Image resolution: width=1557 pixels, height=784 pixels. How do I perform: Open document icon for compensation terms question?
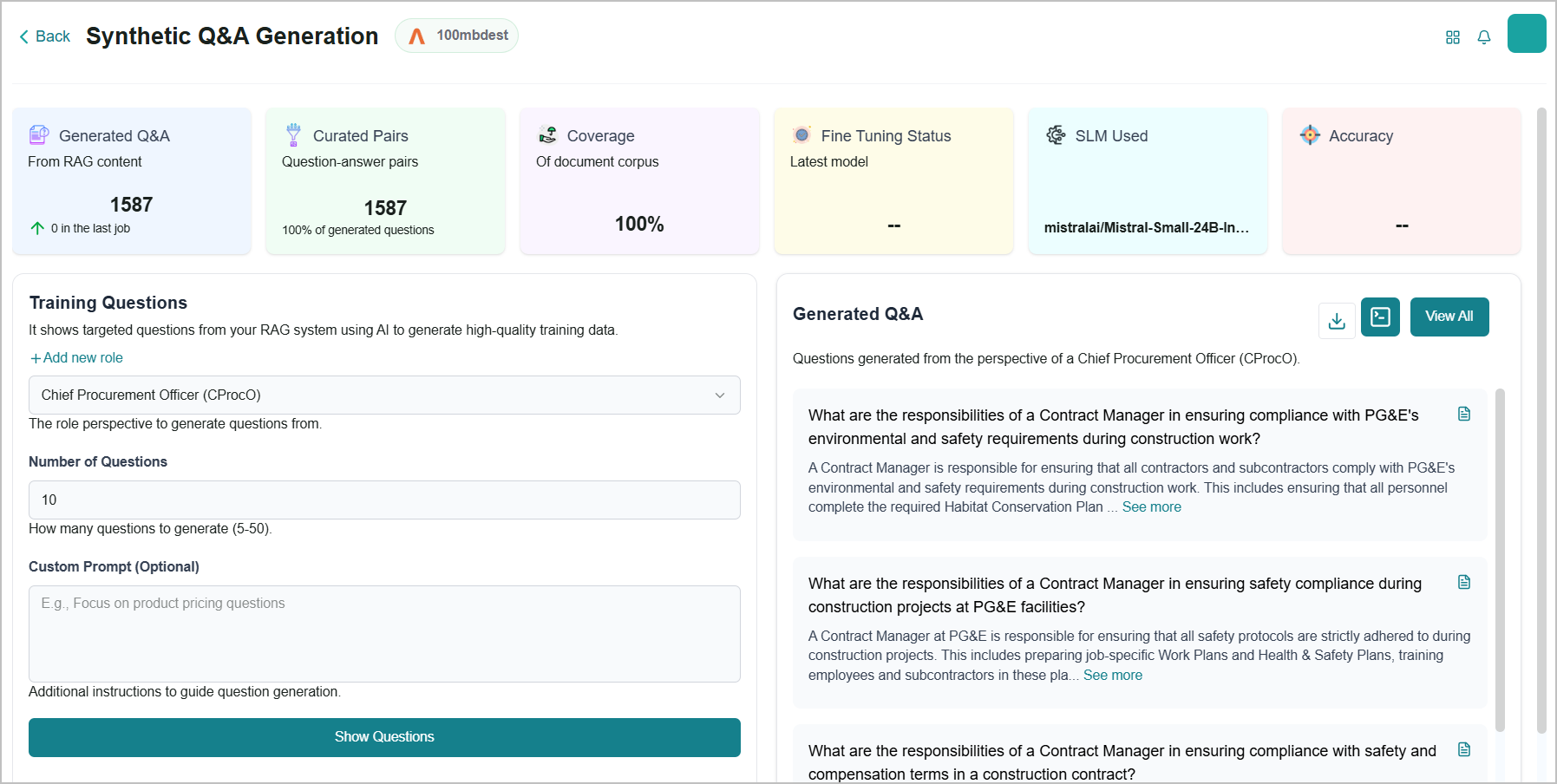point(1464,749)
